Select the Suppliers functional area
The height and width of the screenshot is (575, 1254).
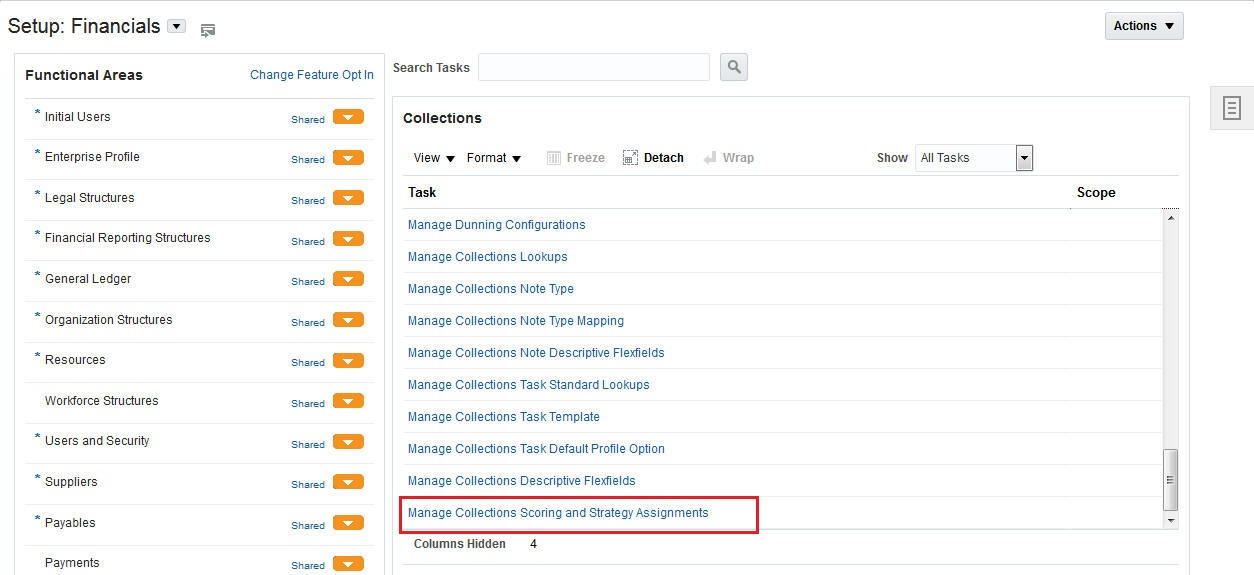[71, 482]
